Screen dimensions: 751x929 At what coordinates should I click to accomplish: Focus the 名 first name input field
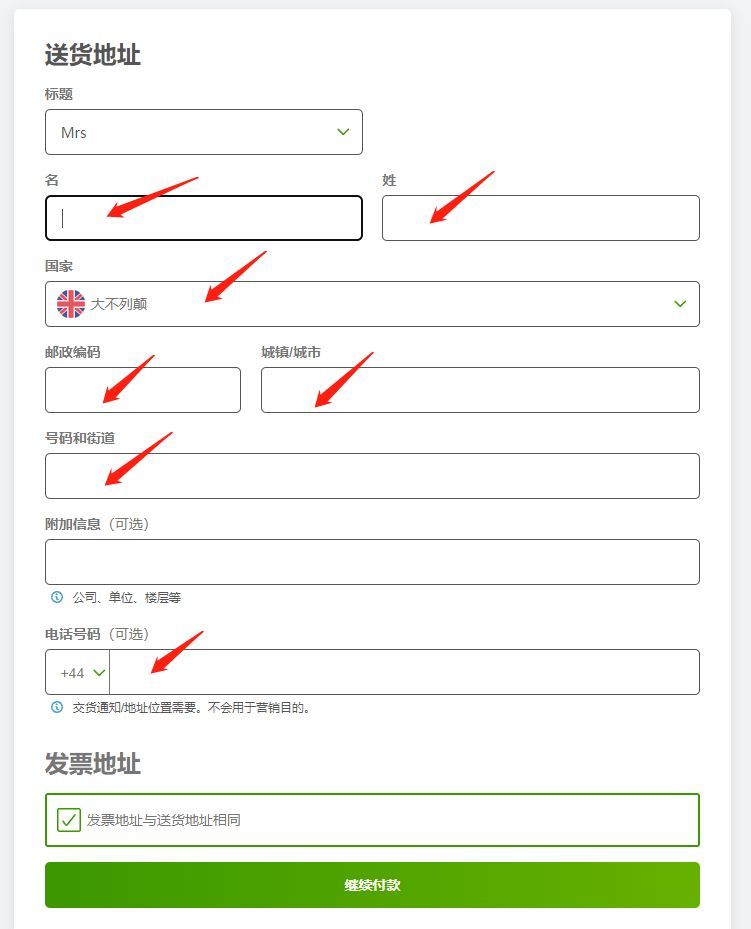click(x=204, y=218)
